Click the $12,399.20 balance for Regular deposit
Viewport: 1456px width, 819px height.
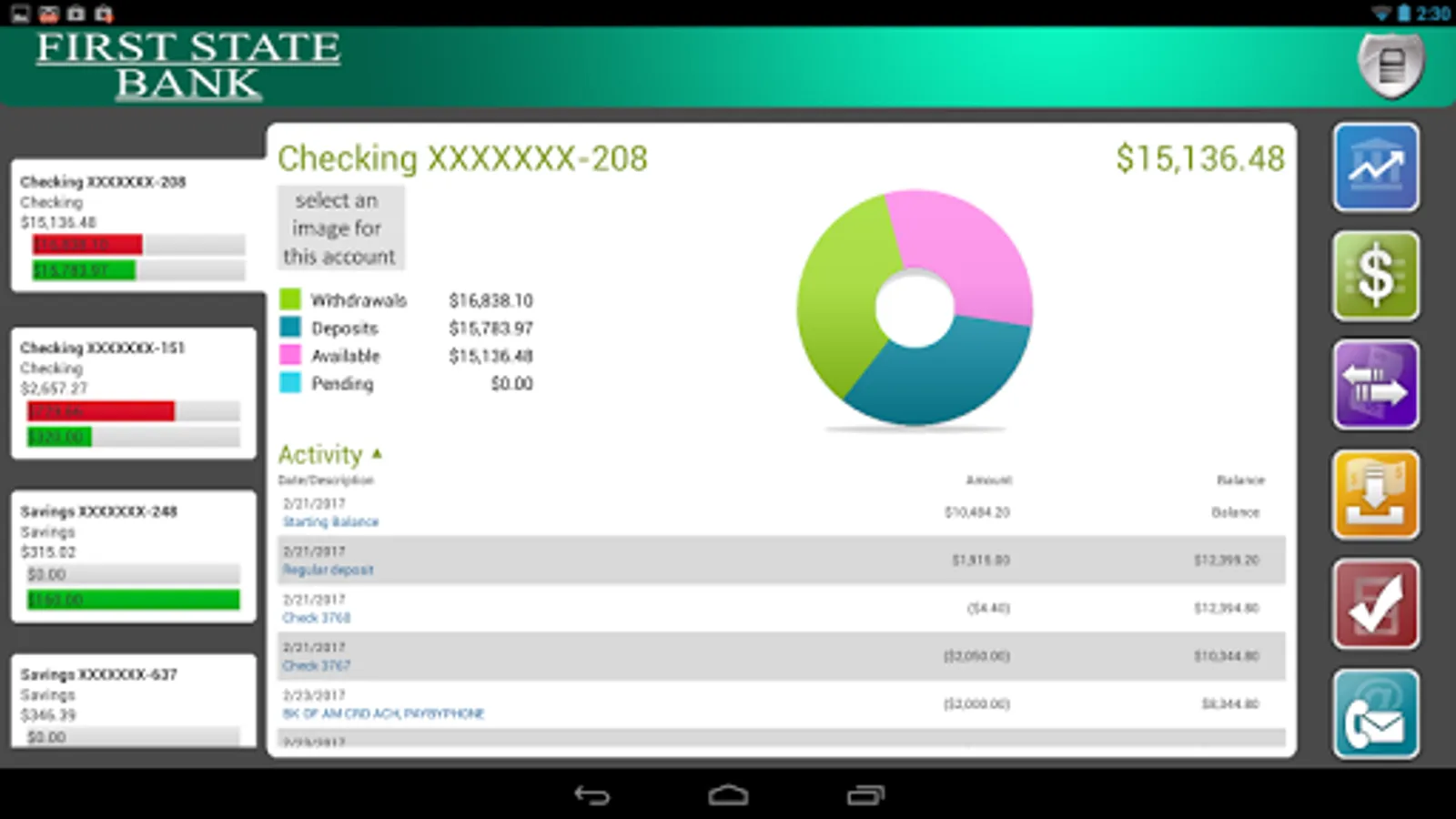click(1227, 560)
